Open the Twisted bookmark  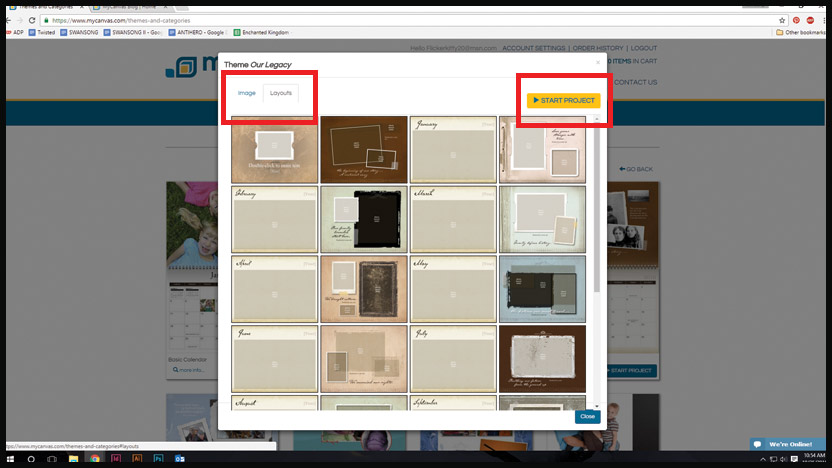pos(42,32)
